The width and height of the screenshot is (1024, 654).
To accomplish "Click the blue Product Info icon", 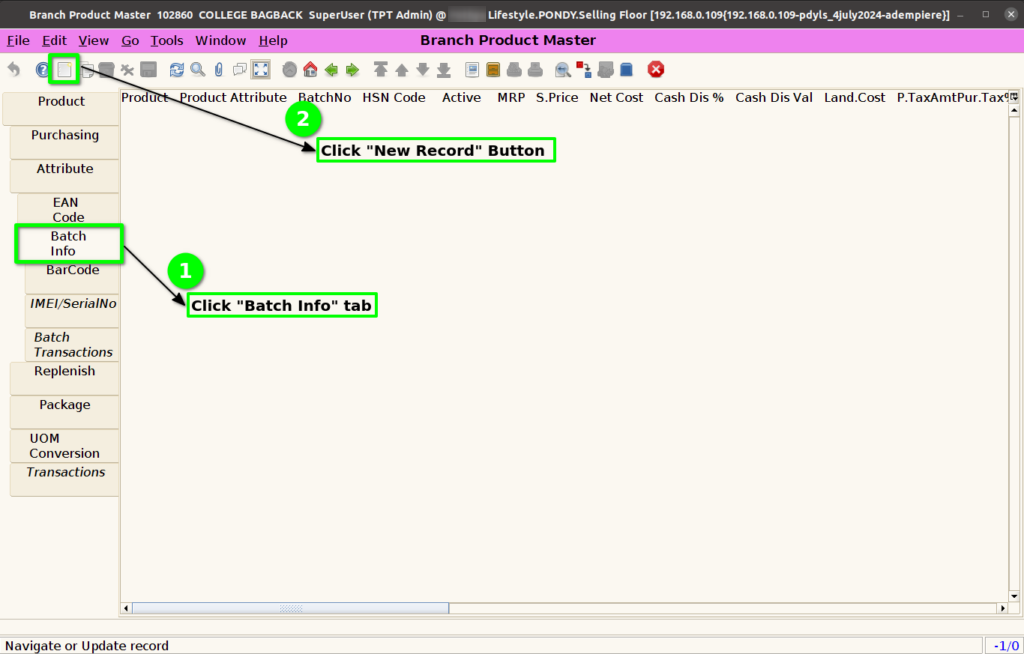I will coord(626,69).
